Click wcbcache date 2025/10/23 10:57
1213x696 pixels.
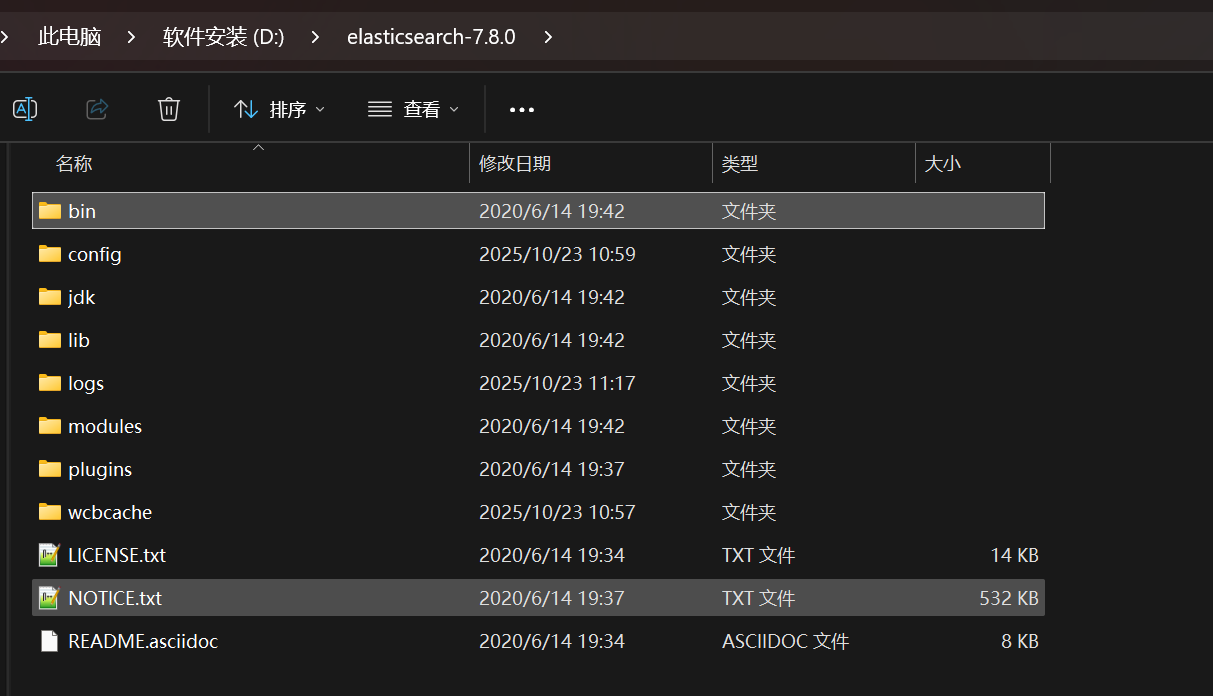coord(557,512)
